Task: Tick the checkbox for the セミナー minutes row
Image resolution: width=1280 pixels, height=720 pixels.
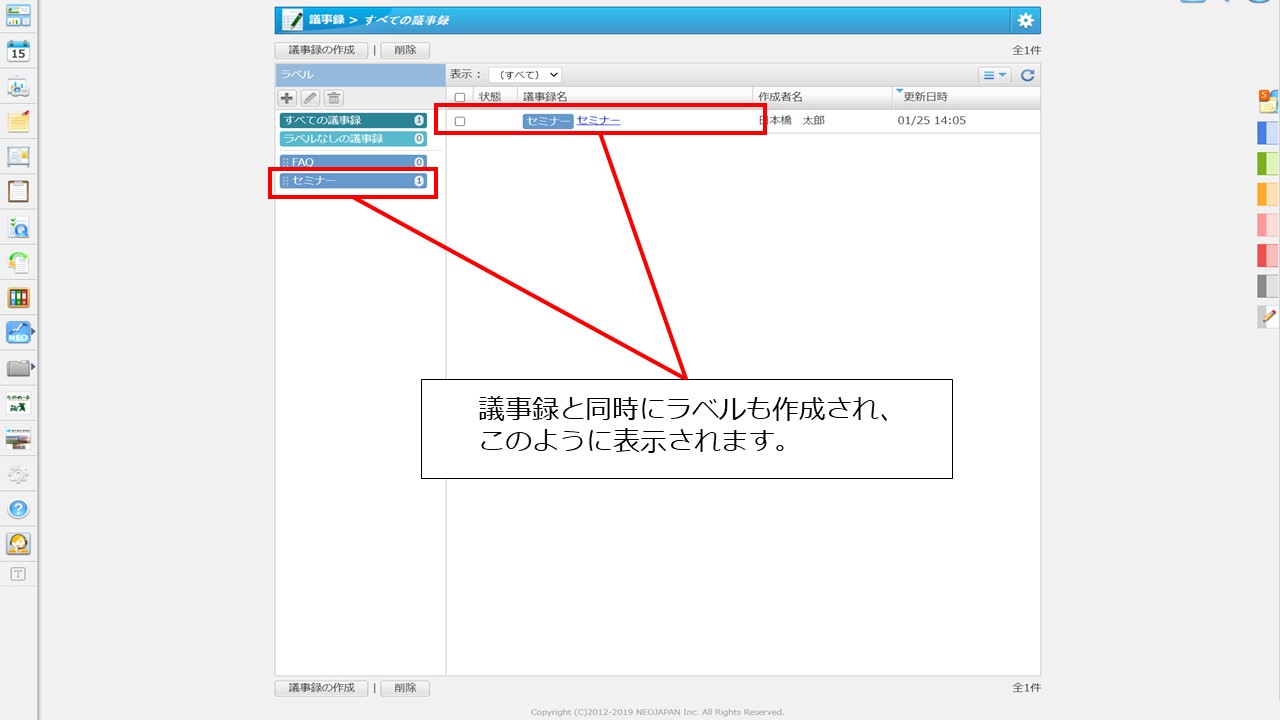Action: [460, 121]
